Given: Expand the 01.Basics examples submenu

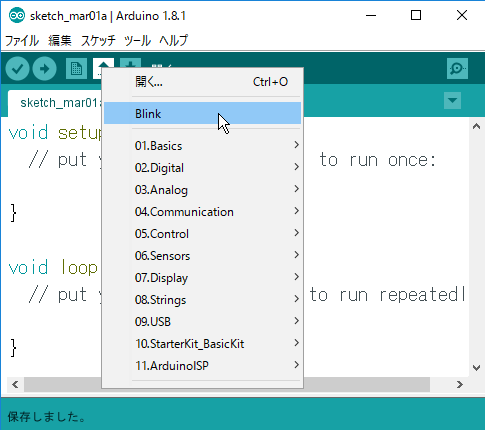Looking at the screenshot, I should click(x=202, y=146).
